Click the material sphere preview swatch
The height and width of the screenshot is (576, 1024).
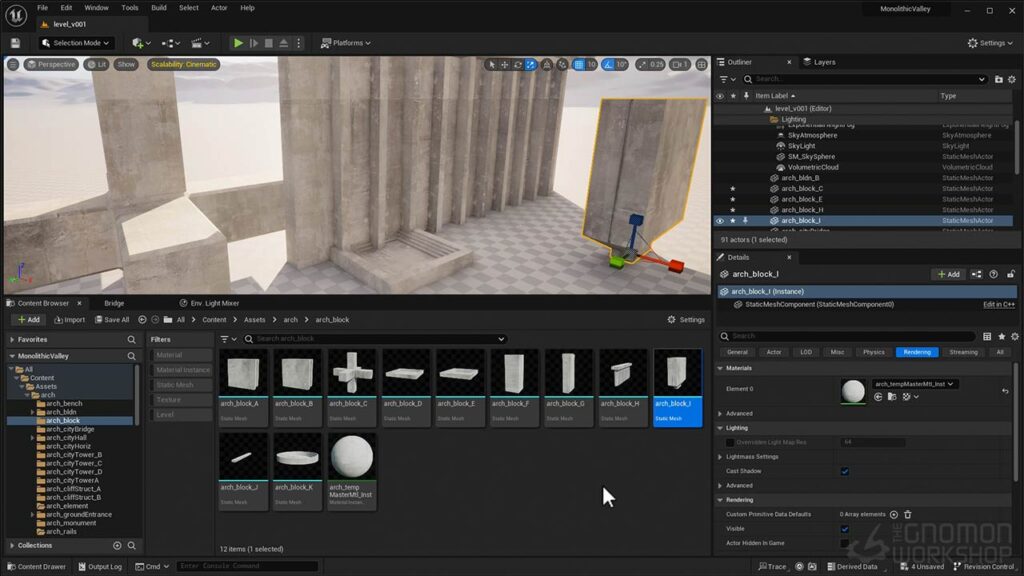click(853, 391)
